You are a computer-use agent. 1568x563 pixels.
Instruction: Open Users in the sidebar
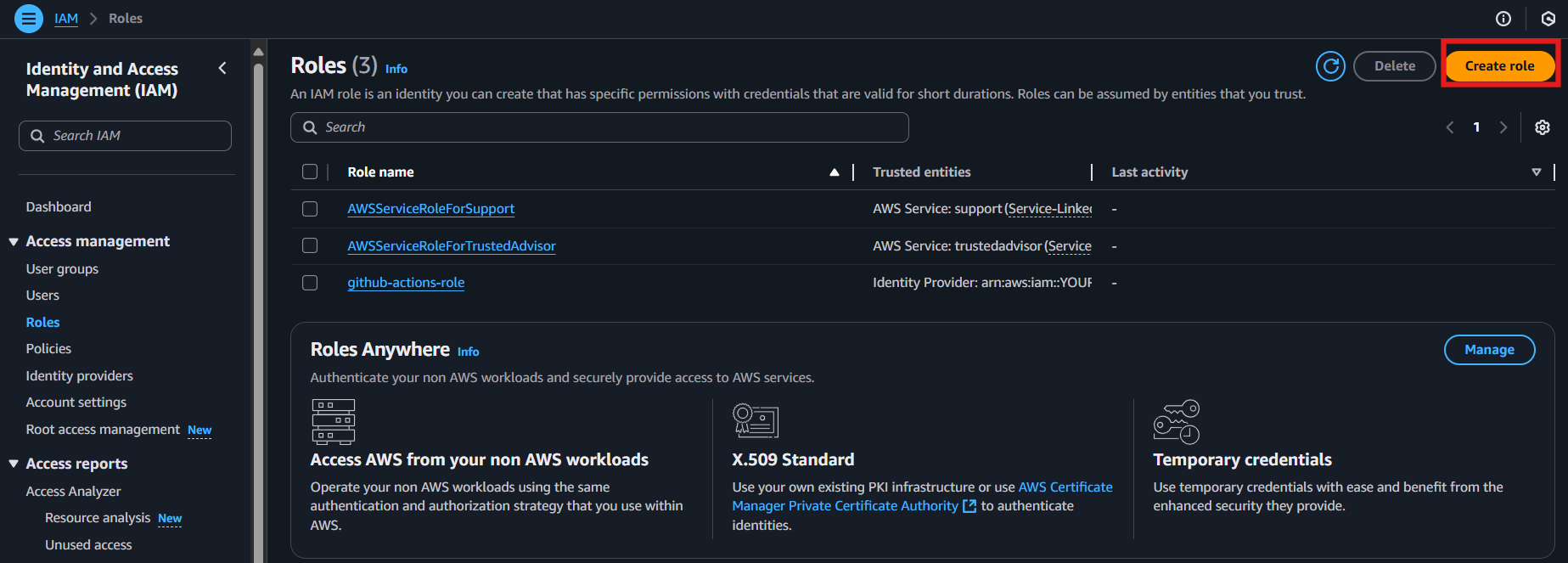(x=42, y=296)
